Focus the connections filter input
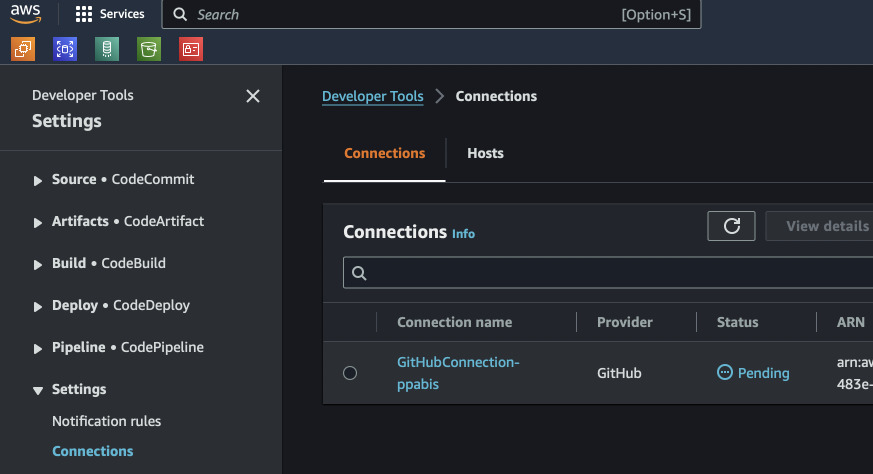Image resolution: width=873 pixels, height=474 pixels. pos(608,272)
